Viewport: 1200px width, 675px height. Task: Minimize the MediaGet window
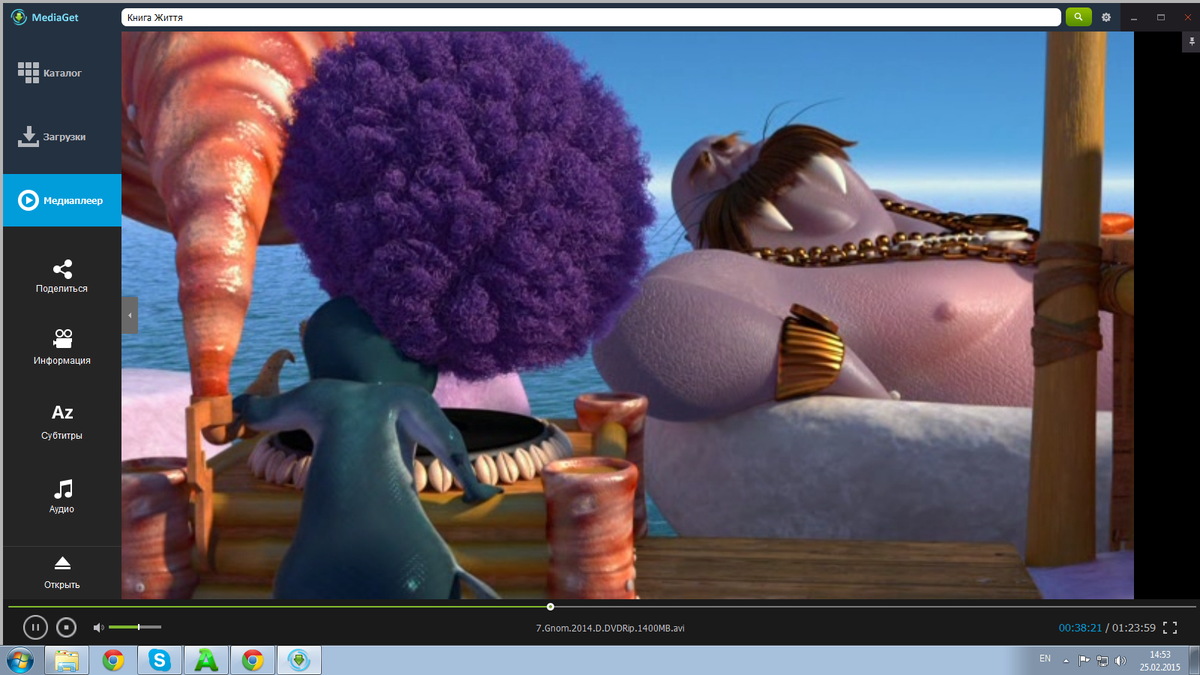pos(1134,17)
